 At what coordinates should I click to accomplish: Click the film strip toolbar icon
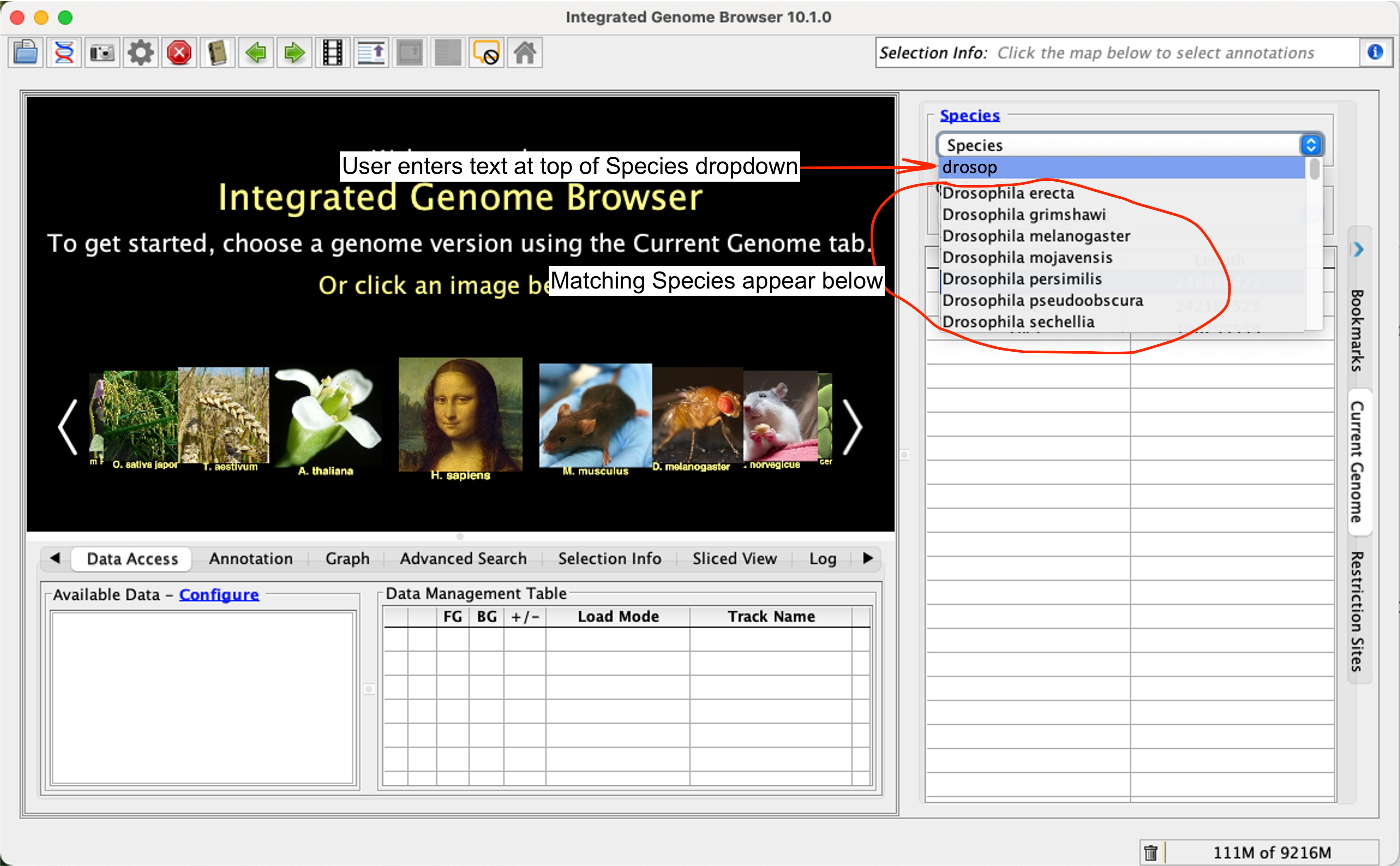(333, 53)
